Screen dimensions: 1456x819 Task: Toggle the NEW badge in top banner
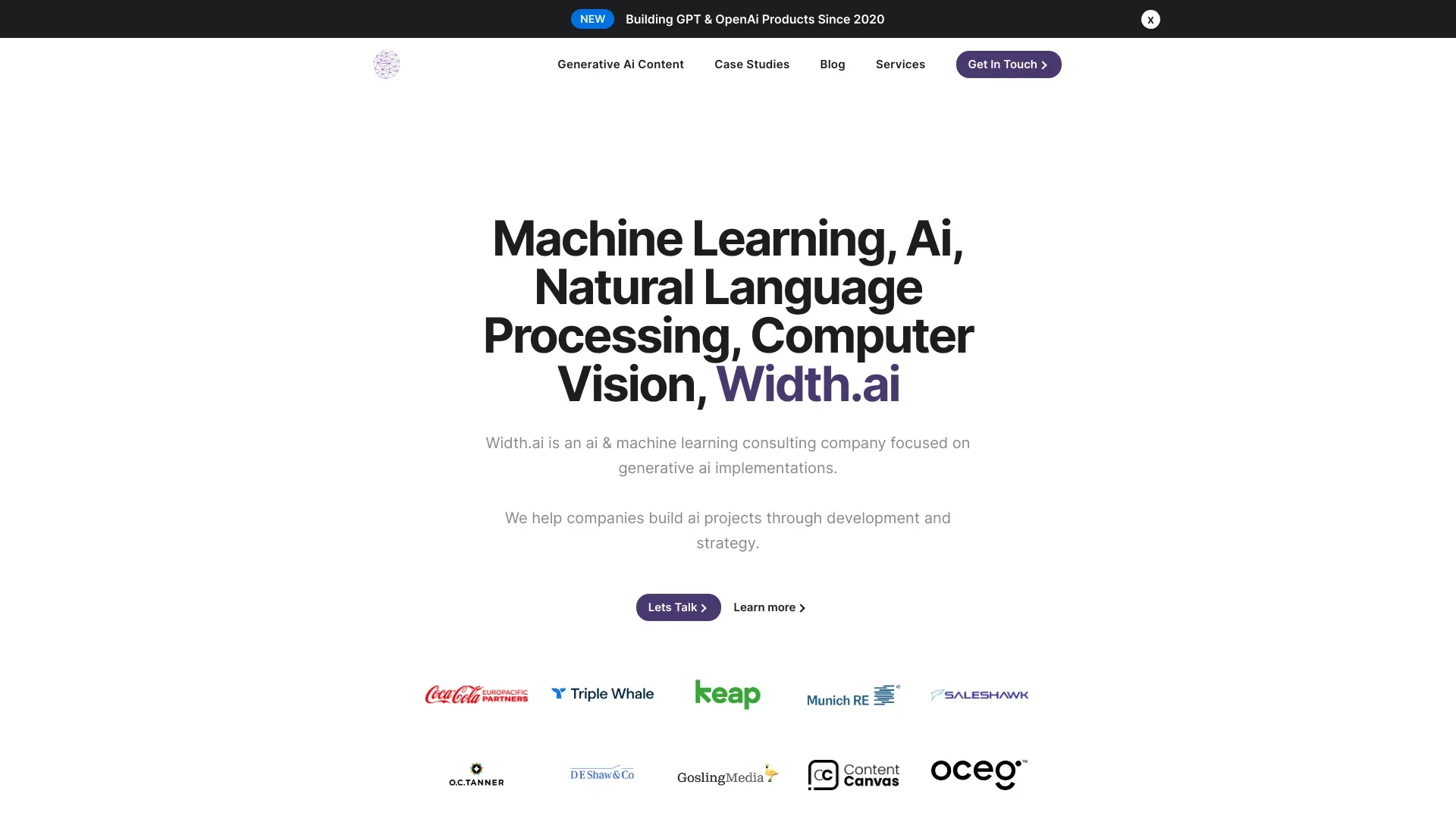tap(591, 18)
